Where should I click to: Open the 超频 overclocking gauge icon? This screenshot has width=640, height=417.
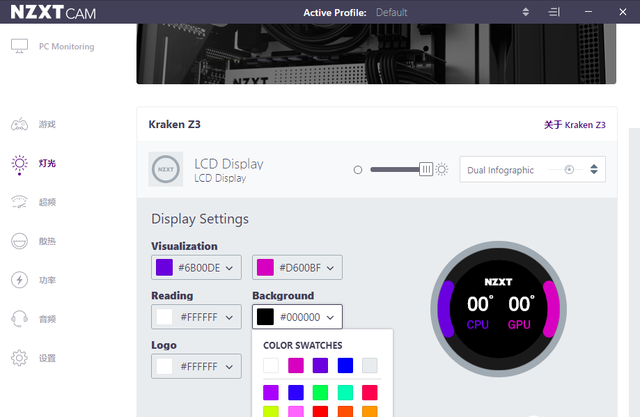pyautogui.click(x=19, y=202)
